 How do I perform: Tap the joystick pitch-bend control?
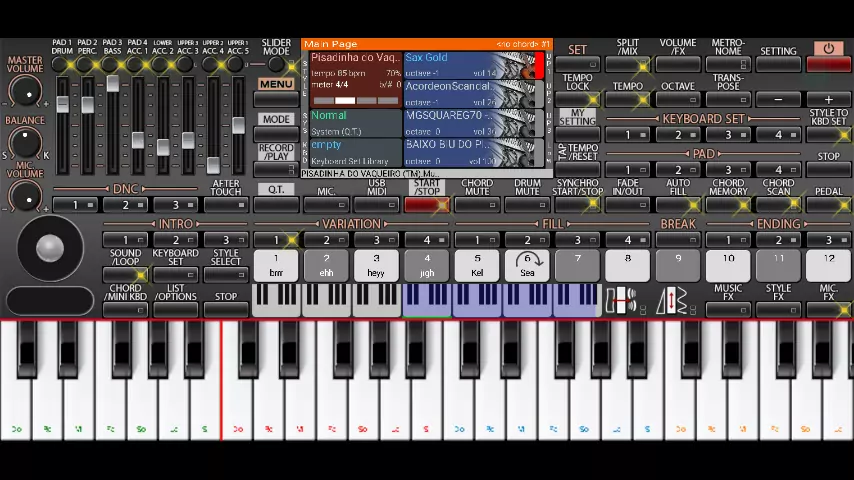(49, 249)
